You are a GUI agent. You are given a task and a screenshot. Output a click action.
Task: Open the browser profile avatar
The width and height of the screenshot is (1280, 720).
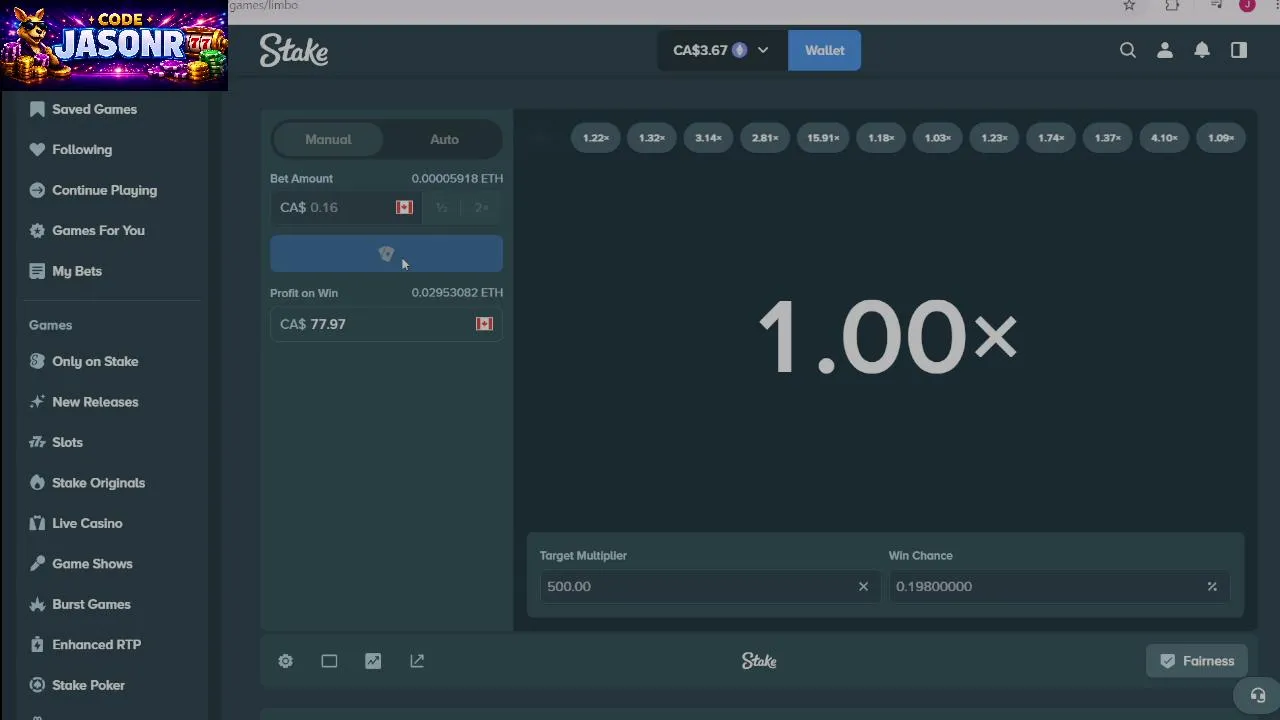[x=1247, y=6]
